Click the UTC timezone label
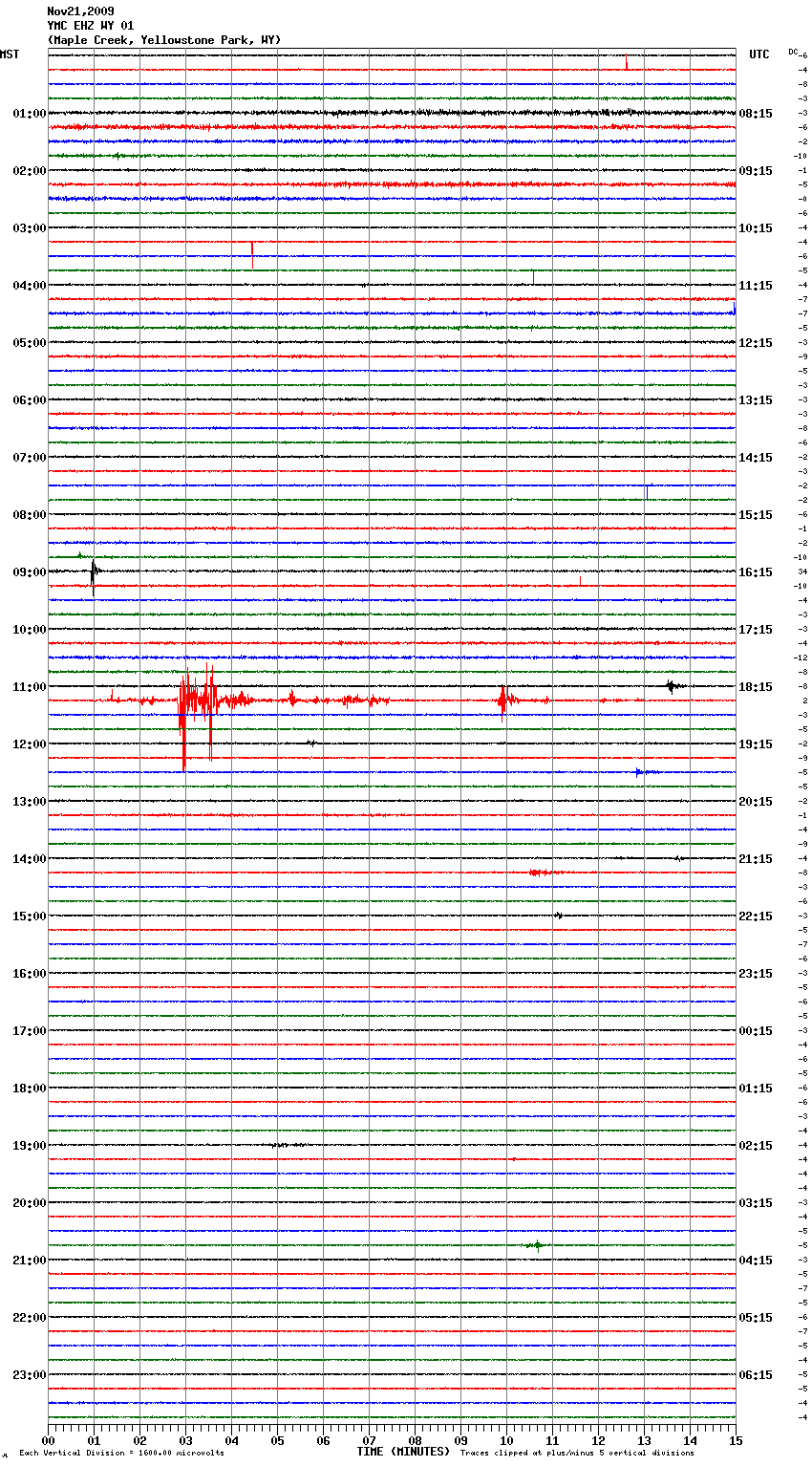 click(x=759, y=54)
